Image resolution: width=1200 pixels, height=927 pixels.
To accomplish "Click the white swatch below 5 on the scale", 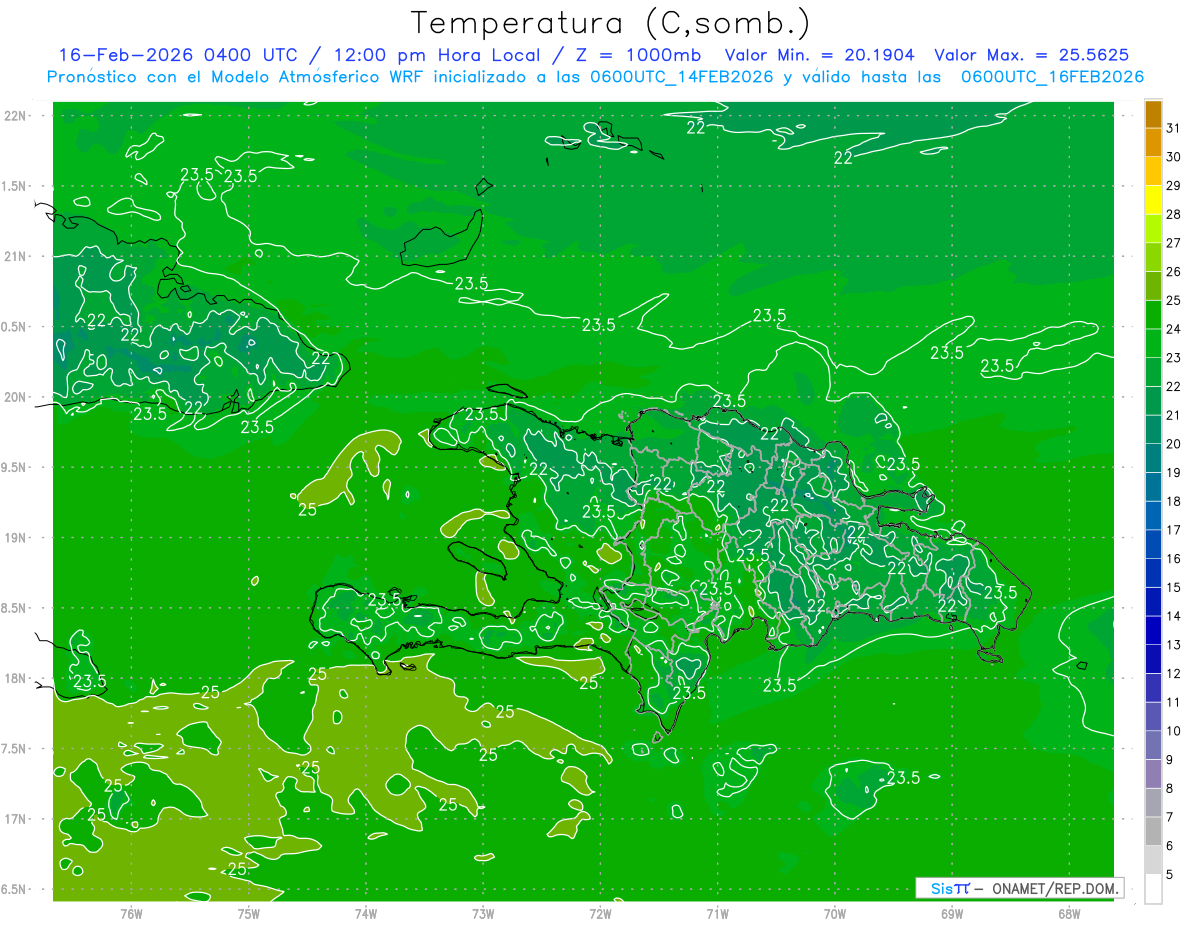I will click(1153, 889).
